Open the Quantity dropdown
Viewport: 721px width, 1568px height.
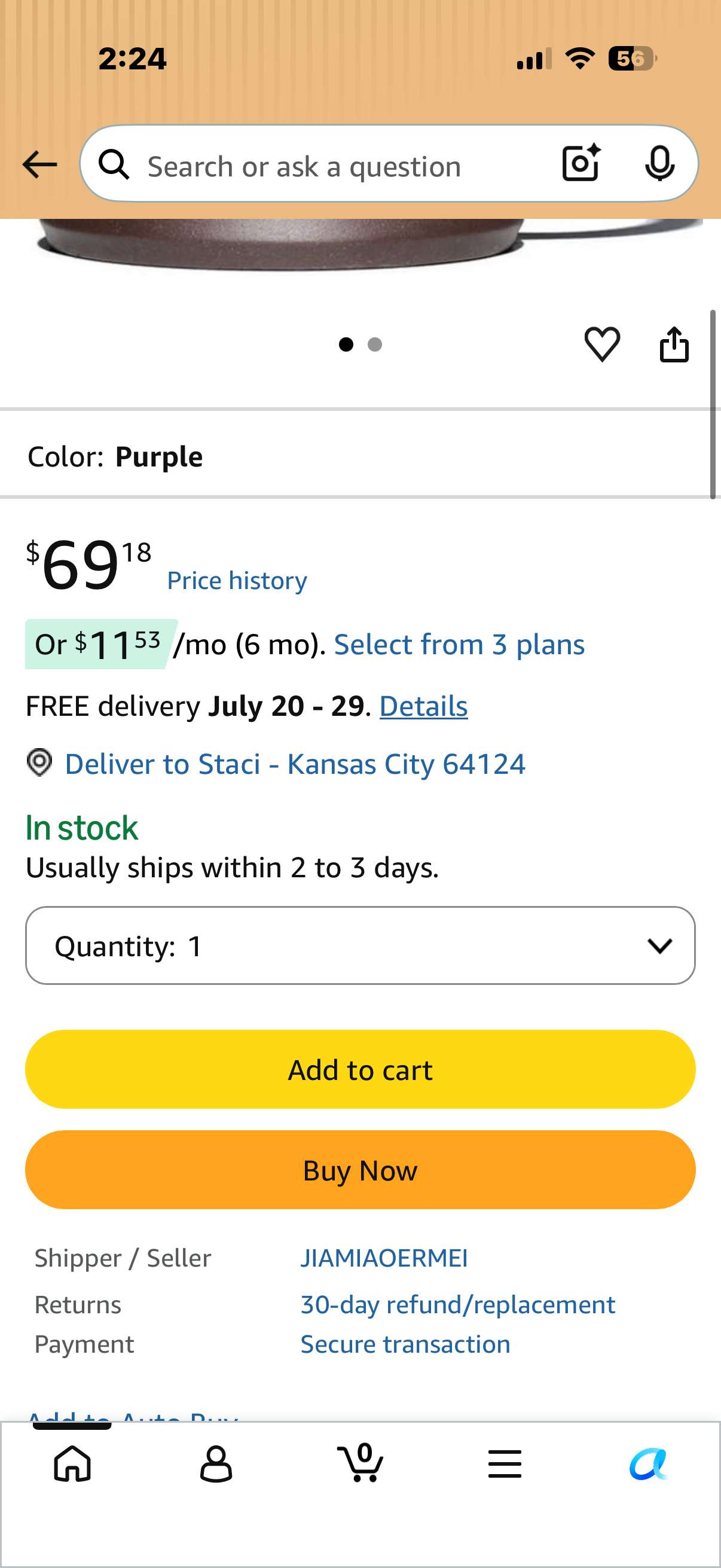coord(360,945)
